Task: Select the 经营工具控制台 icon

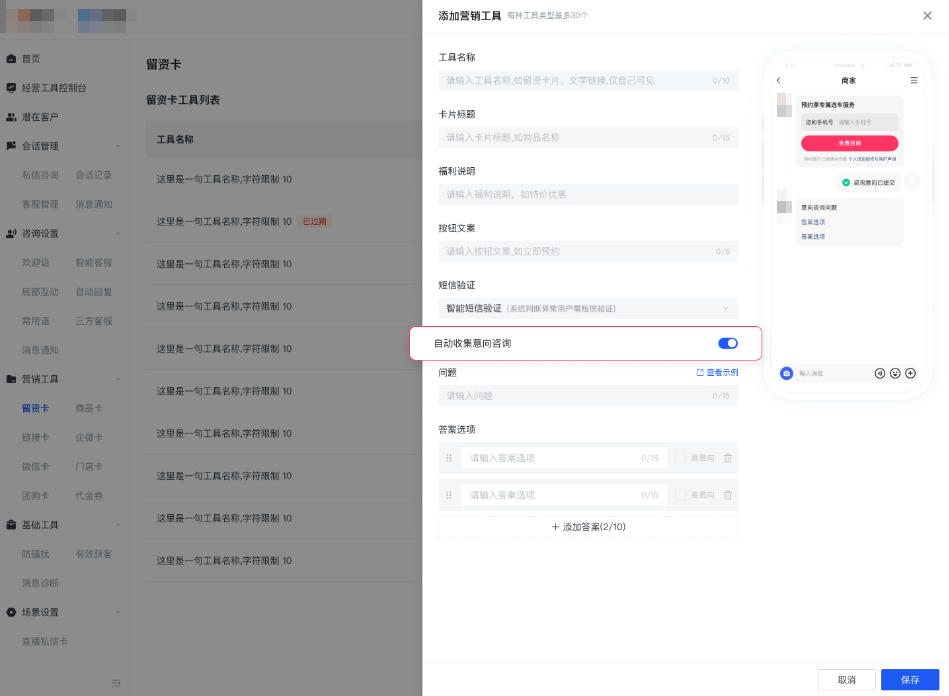Action: [11, 87]
